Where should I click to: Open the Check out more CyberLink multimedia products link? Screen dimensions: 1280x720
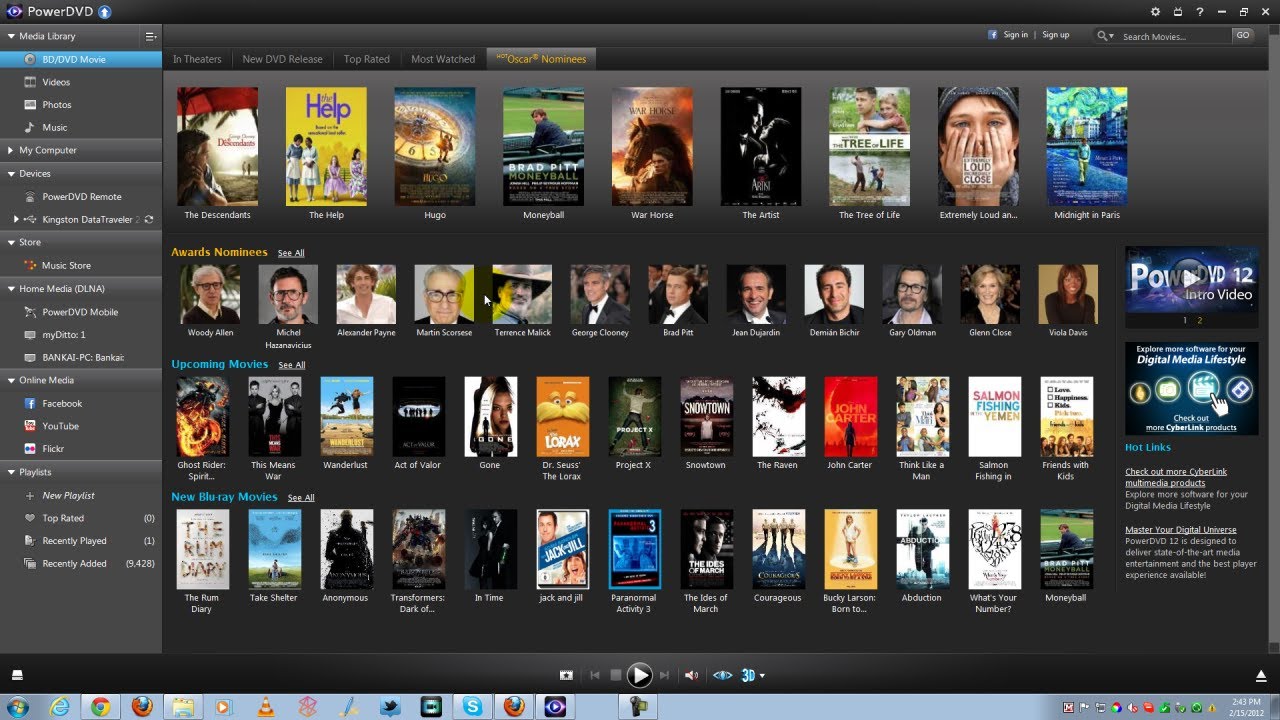coord(1176,477)
